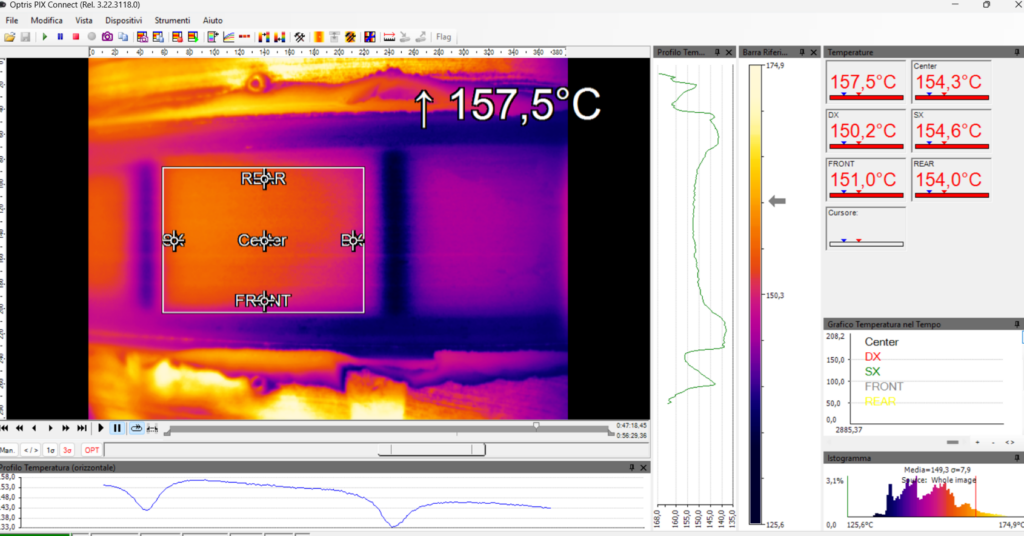Viewport: 1024px width, 536px height.
Task: Close the Barra Riferimento panel
Action: pyautogui.click(x=814, y=52)
